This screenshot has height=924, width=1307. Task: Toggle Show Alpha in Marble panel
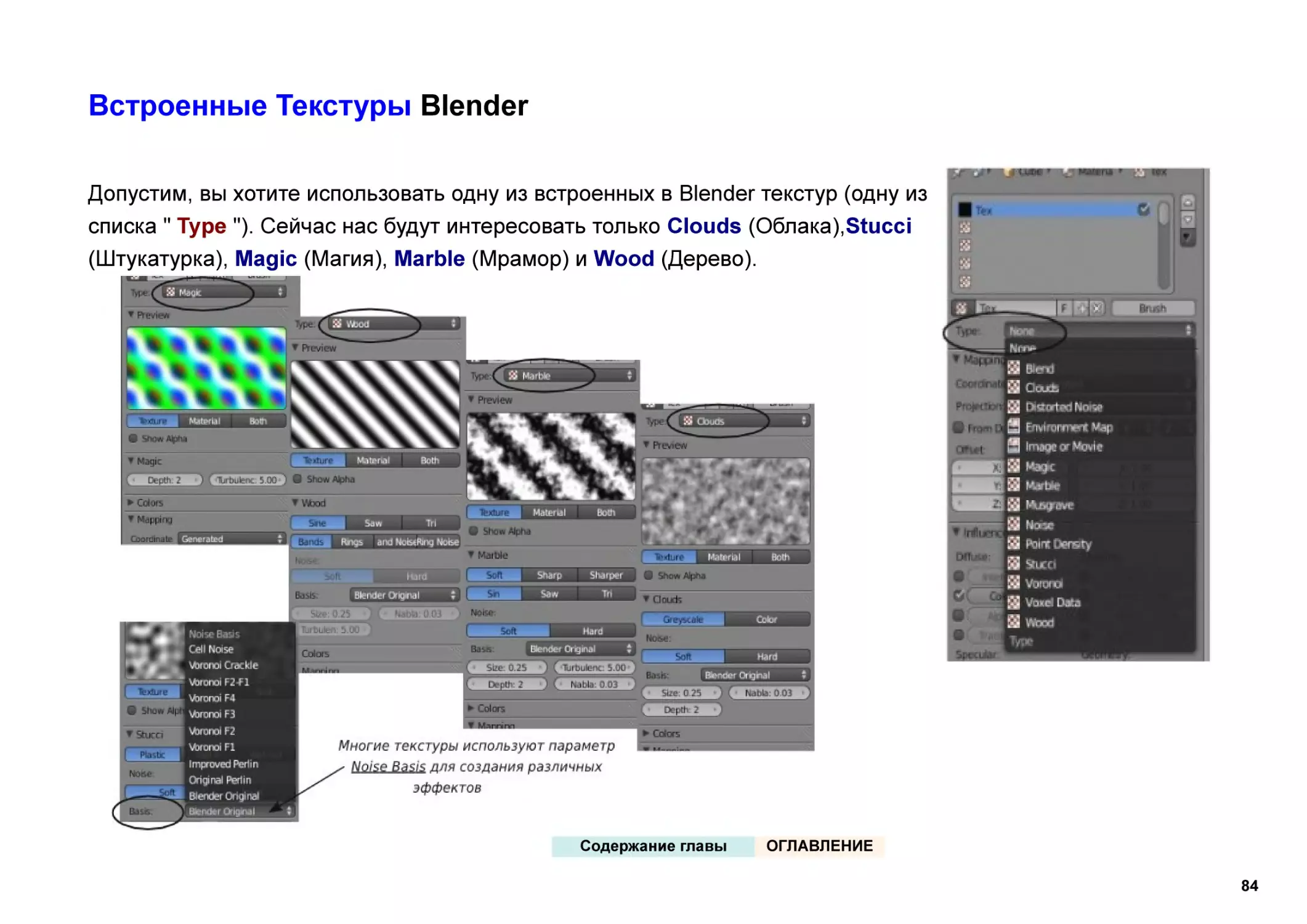coord(477,532)
